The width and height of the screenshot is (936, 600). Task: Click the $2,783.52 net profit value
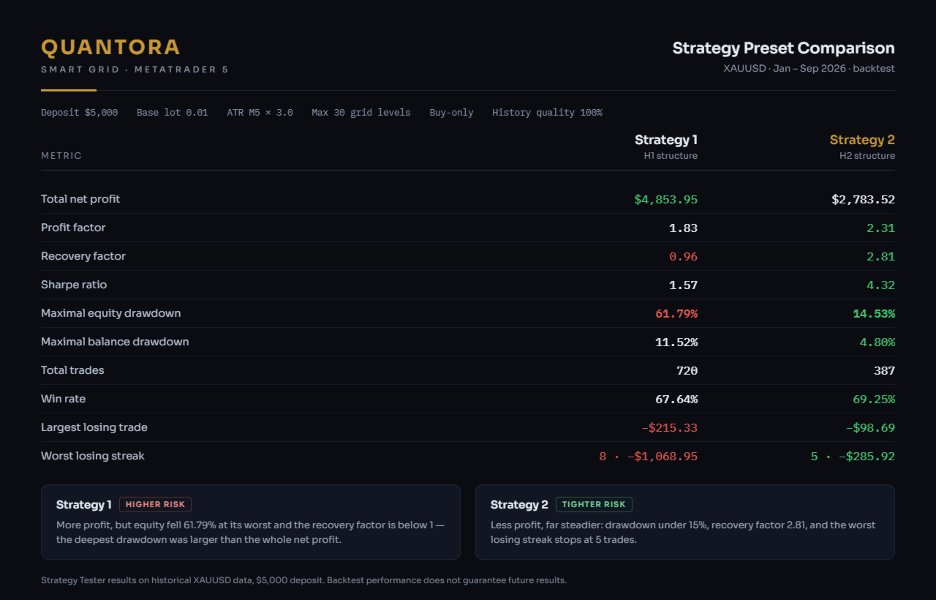pyautogui.click(x=863, y=199)
